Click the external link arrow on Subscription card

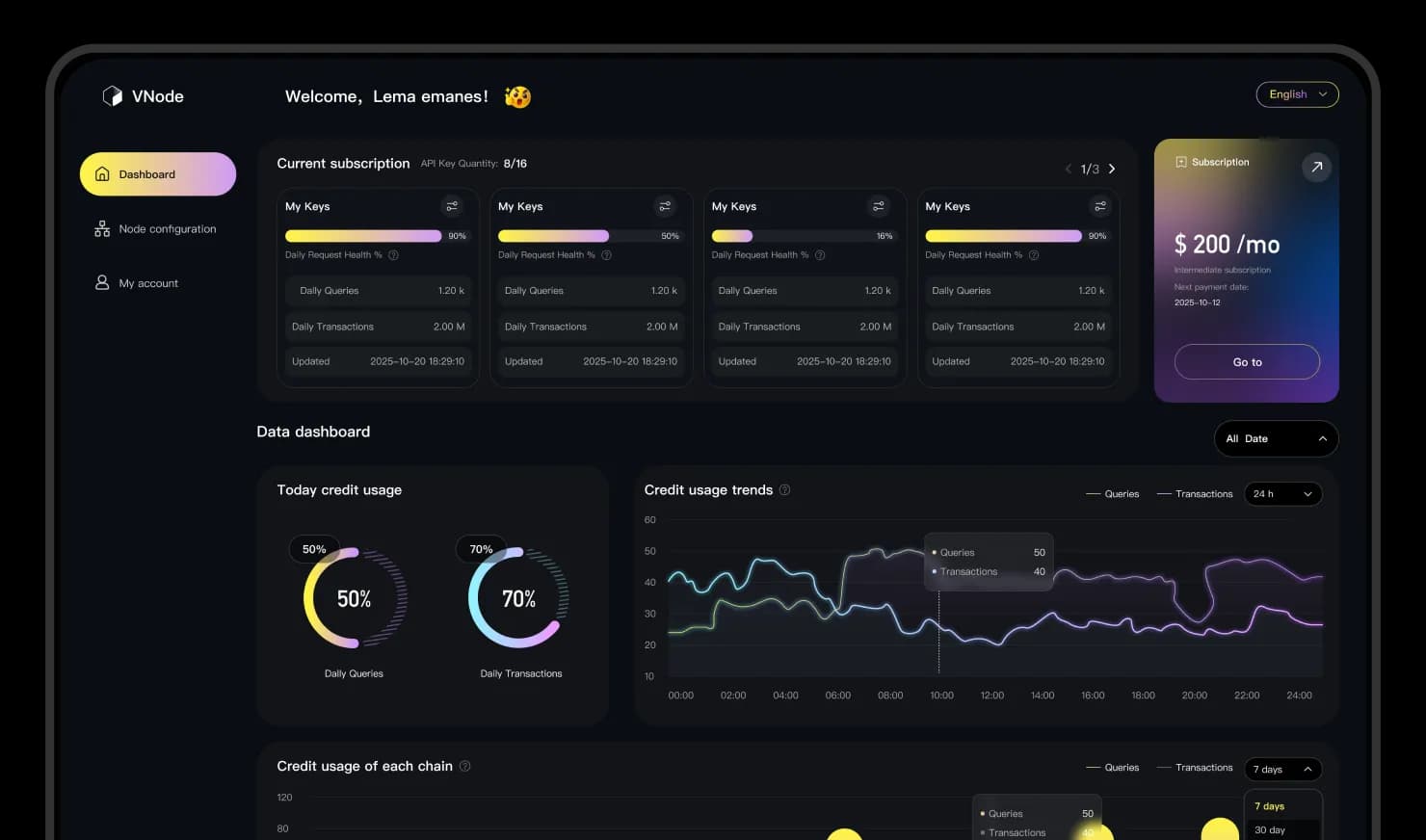(1316, 167)
